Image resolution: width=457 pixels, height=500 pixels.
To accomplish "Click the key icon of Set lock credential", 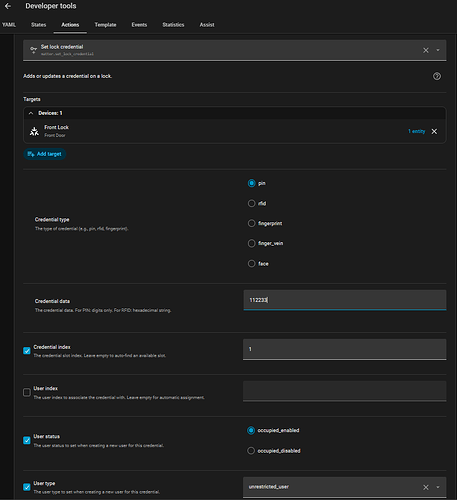I will [33, 50].
